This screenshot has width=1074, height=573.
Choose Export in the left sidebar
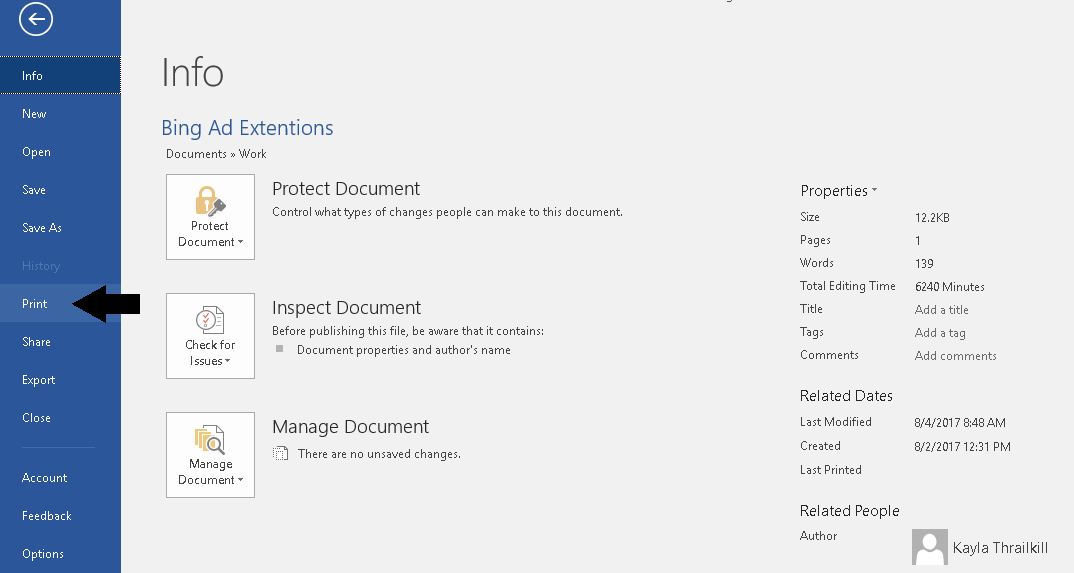[x=39, y=380]
